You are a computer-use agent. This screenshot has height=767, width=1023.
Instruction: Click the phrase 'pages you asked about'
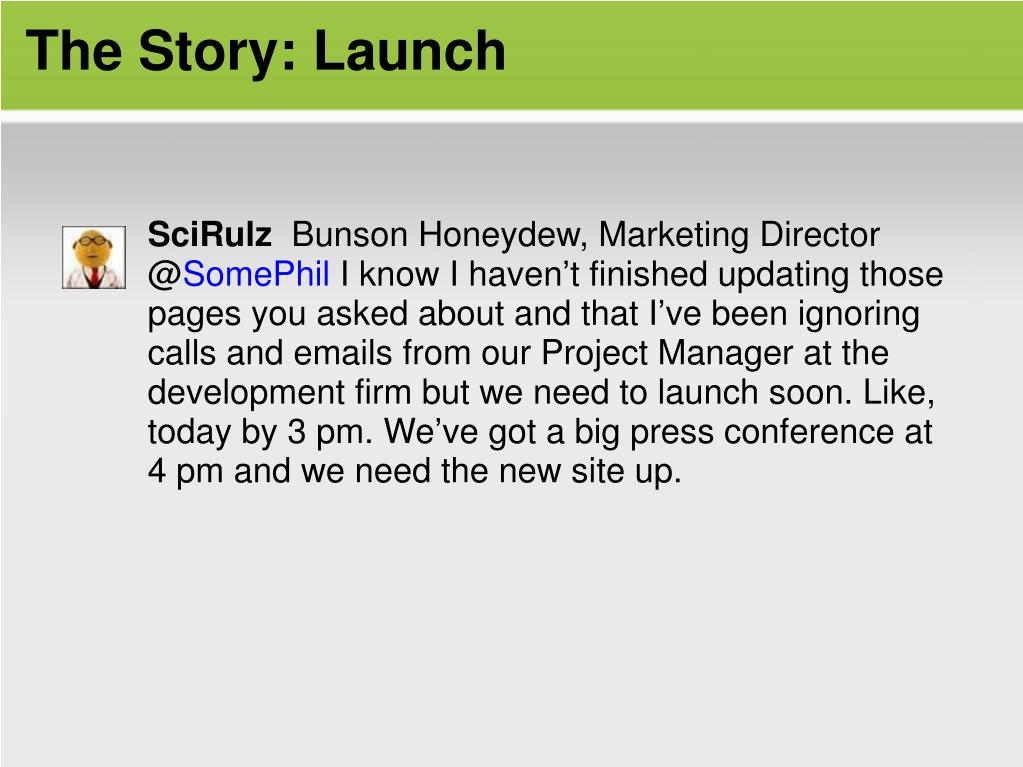(x=326, y=314)
